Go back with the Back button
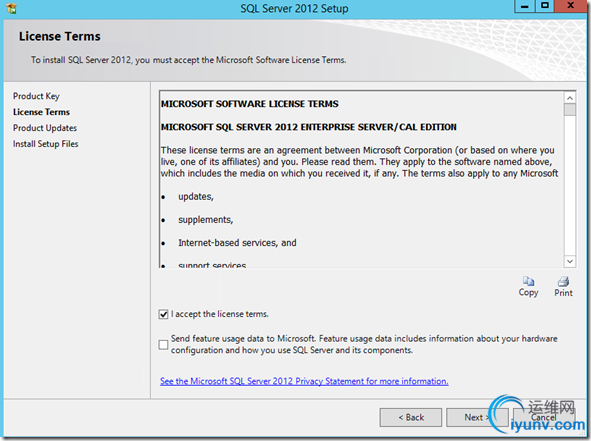 point(411,417)
